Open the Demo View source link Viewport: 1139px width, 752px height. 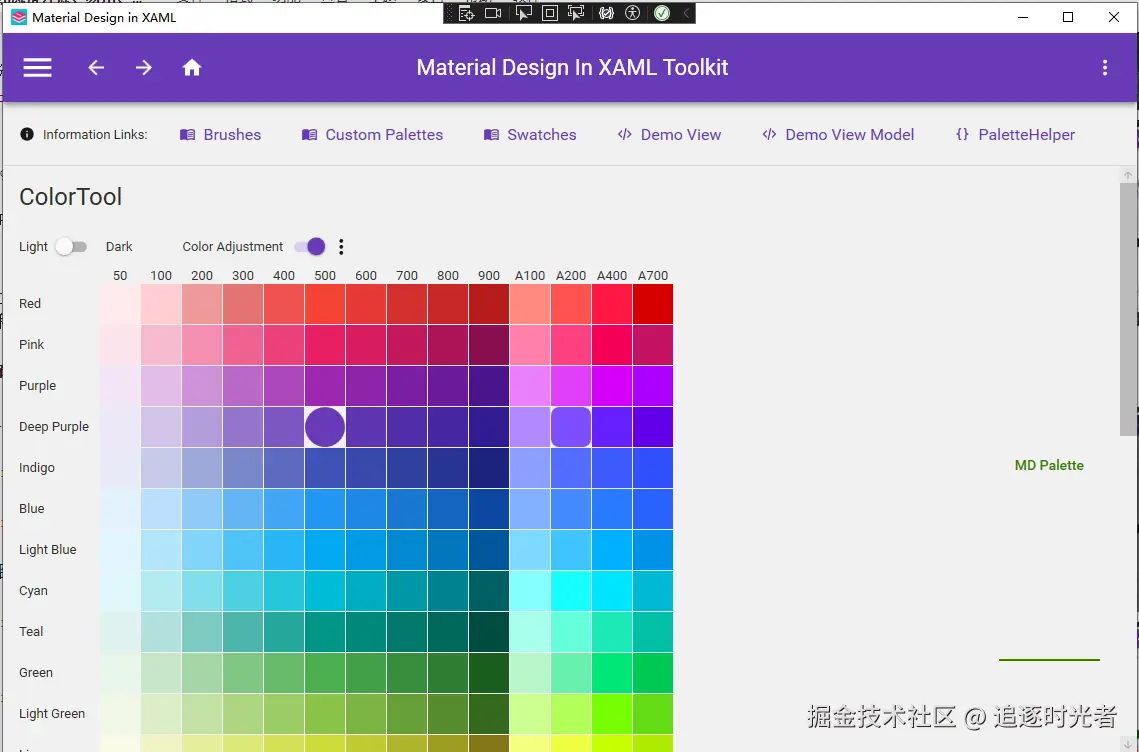(x=669, y=134)
